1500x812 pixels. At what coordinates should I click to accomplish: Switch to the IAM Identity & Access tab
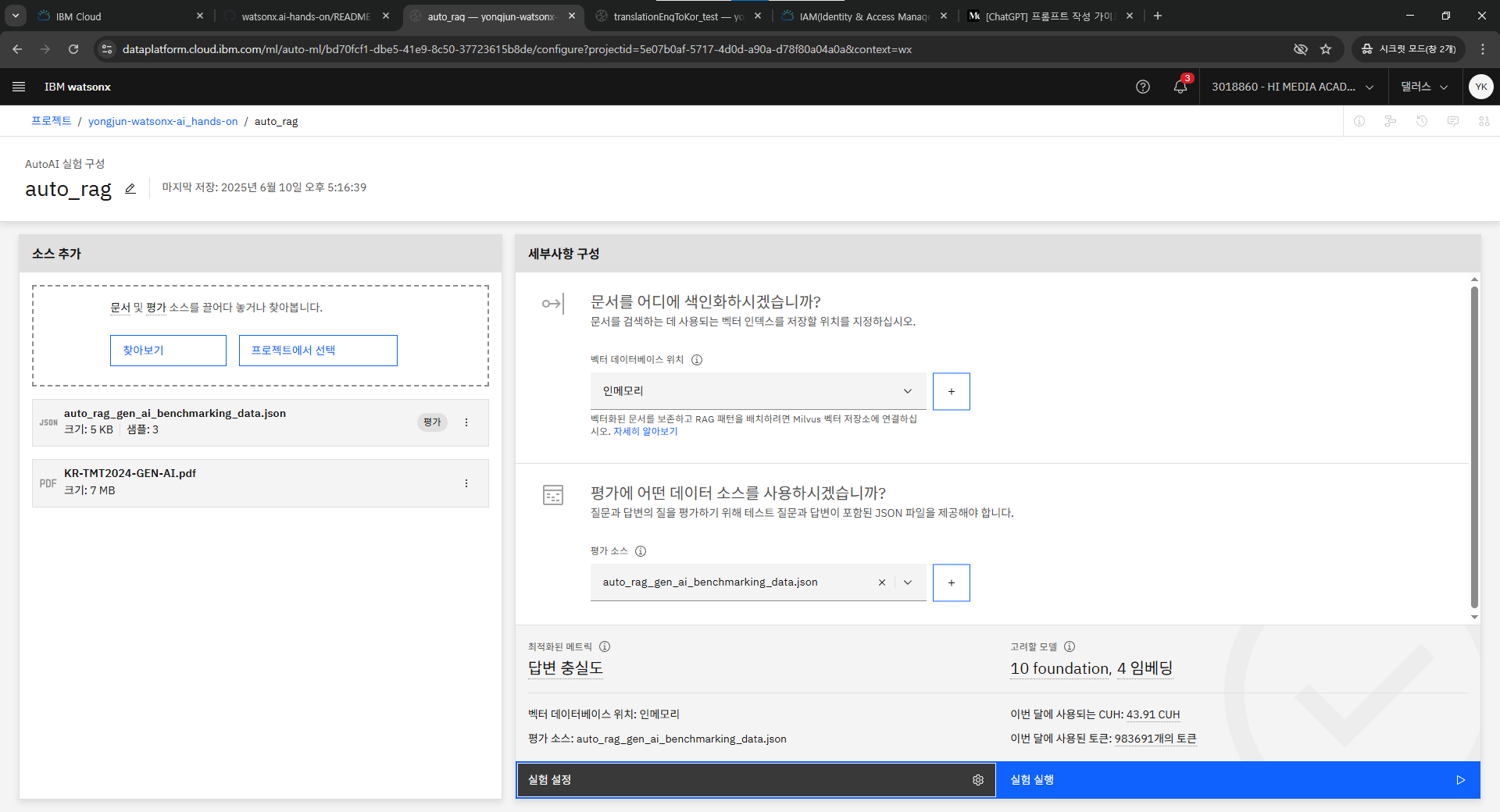(862, 16)
